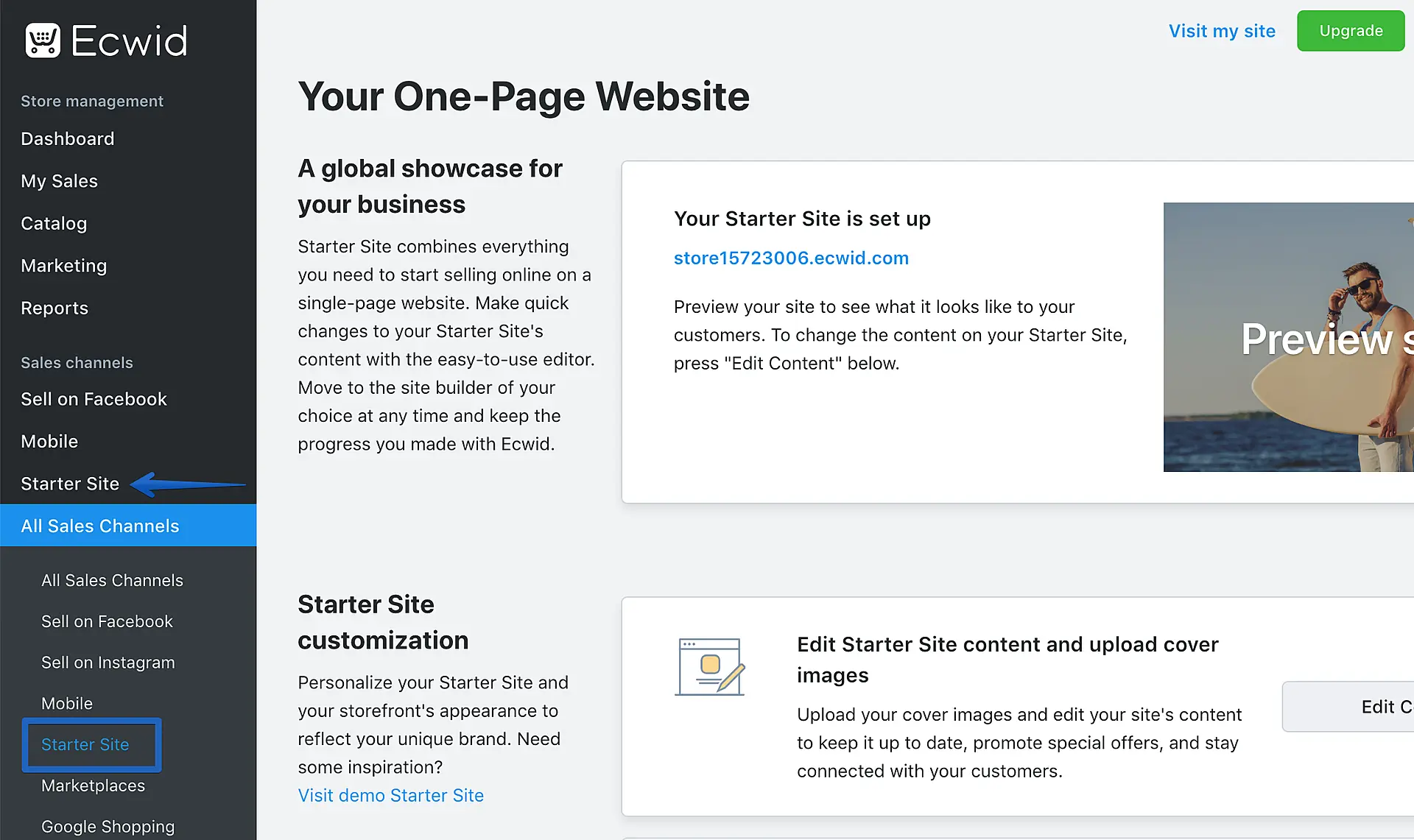
Task: Open Sell on Instagram submenu item
Action: click(x=108, y=663)
